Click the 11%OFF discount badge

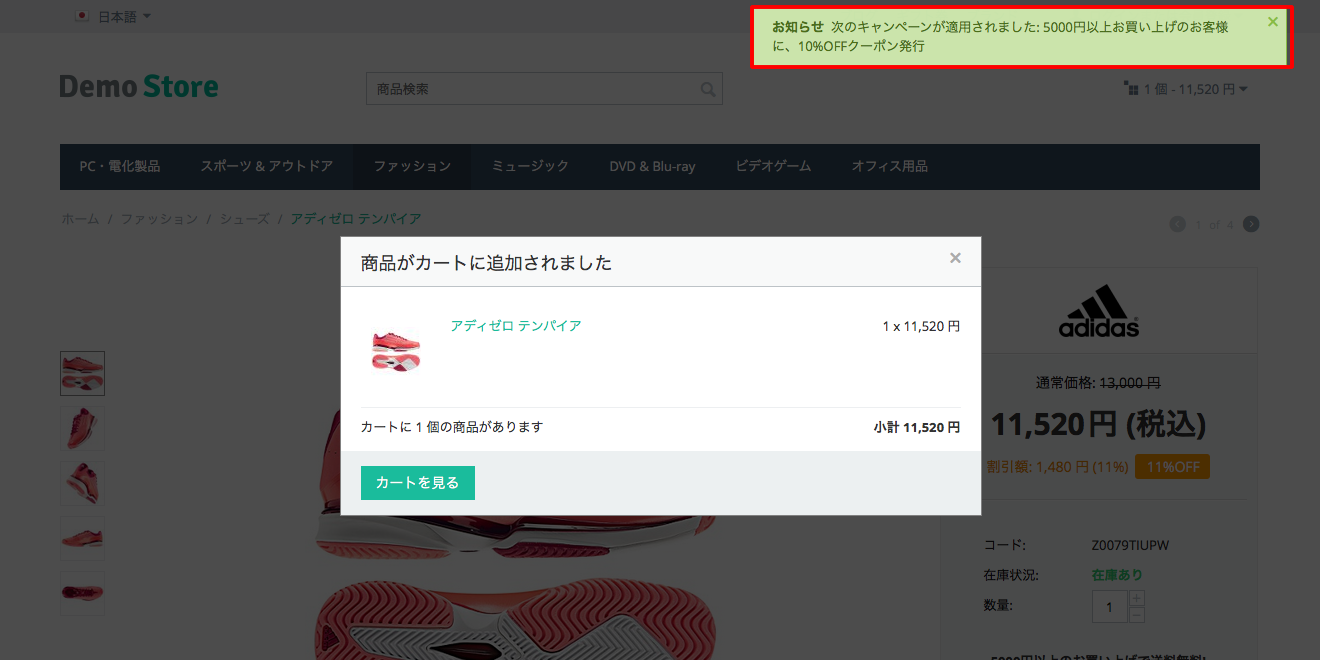click(x=1172, y=466)
